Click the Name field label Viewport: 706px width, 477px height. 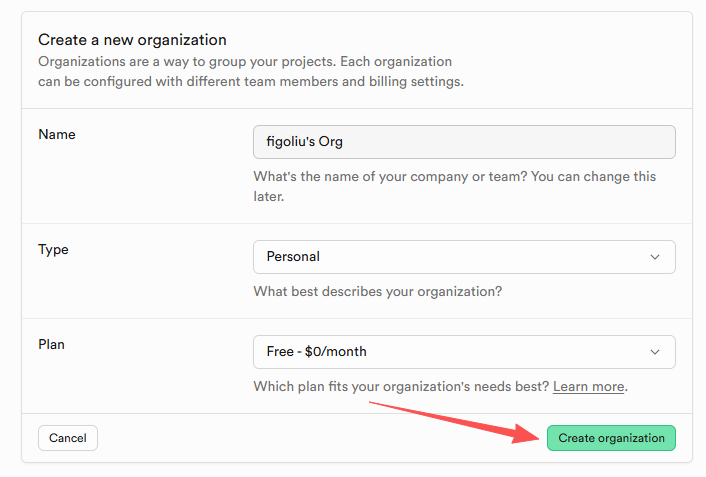point(57,134)
